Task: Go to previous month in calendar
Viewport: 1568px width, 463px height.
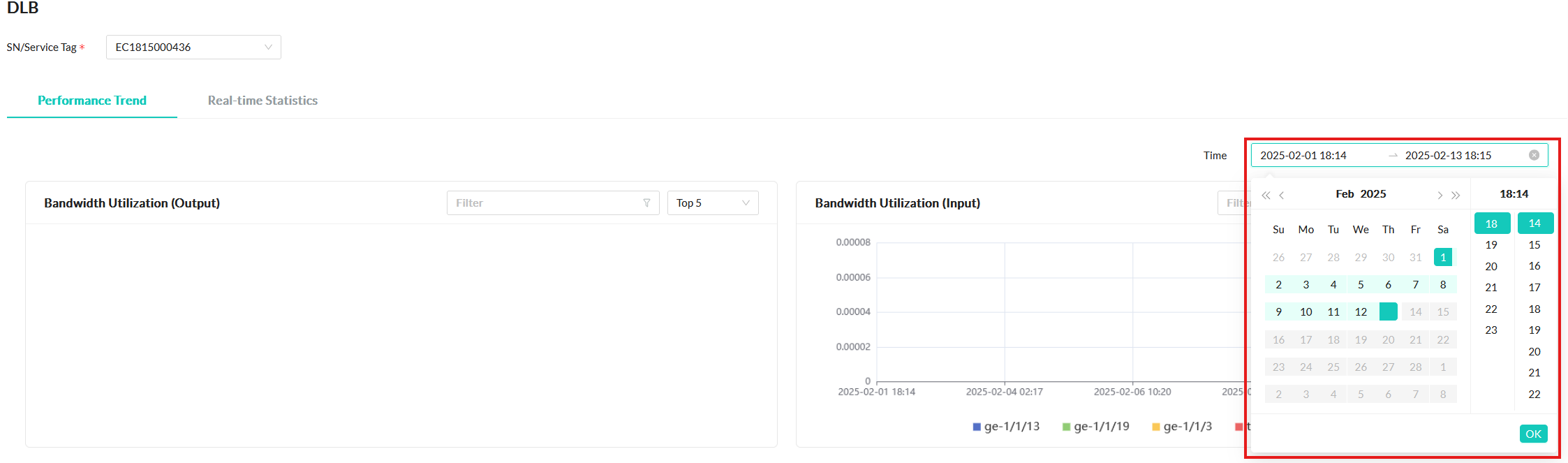Action: click(x=1282, y=195)
